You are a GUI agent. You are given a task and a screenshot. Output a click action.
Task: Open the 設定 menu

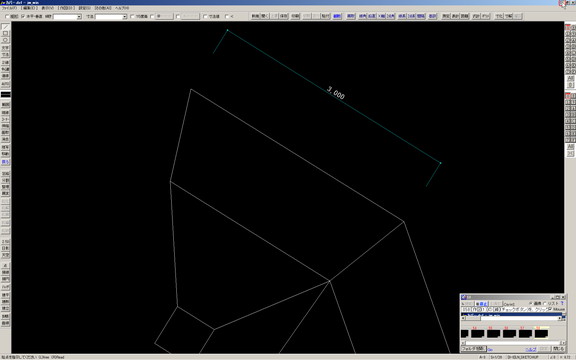(84, 8)
